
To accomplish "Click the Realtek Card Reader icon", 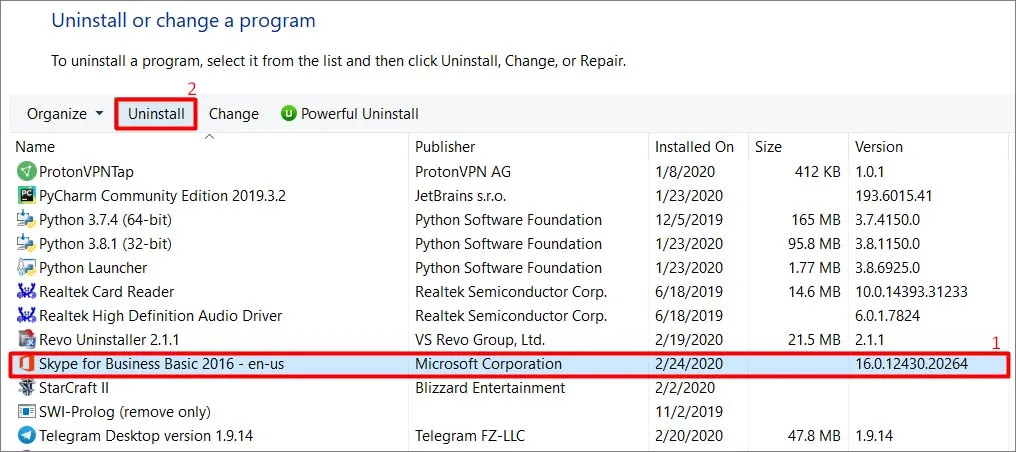I will pyautogui.click(x=25, y=291).
